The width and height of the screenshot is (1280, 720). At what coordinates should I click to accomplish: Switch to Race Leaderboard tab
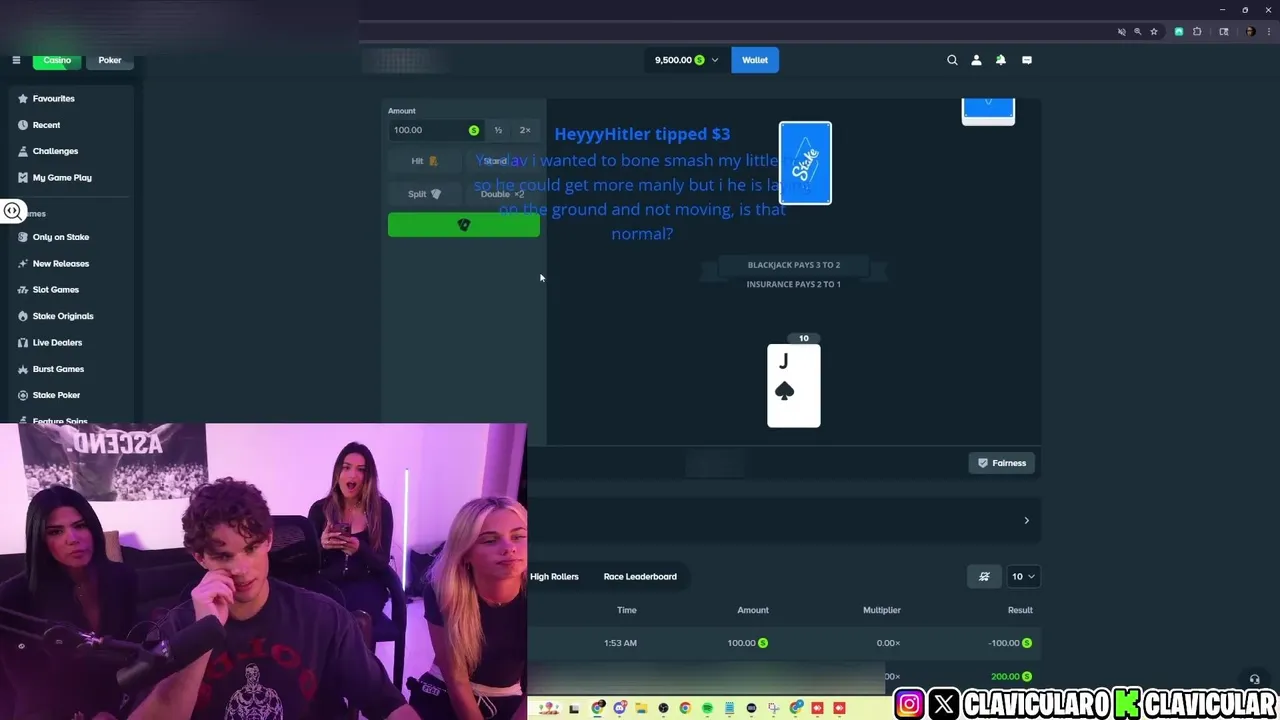(640, 577)
